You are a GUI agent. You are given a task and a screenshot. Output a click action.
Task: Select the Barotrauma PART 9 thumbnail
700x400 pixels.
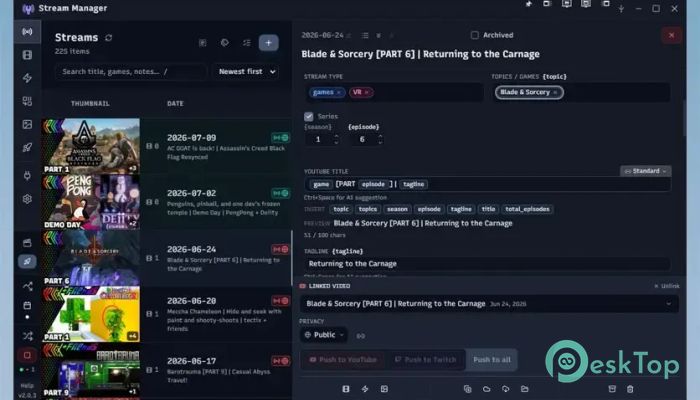91,370
